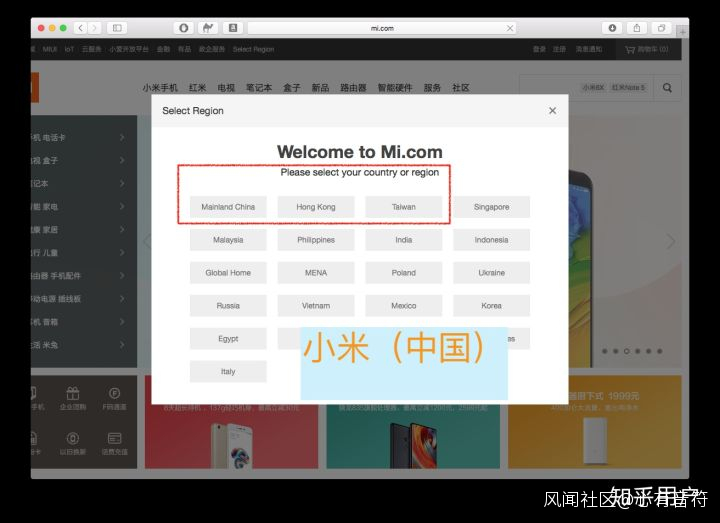Viewport: 720px width, 523px height.
Task: Select Malaysia region
Action: (228, 240)
